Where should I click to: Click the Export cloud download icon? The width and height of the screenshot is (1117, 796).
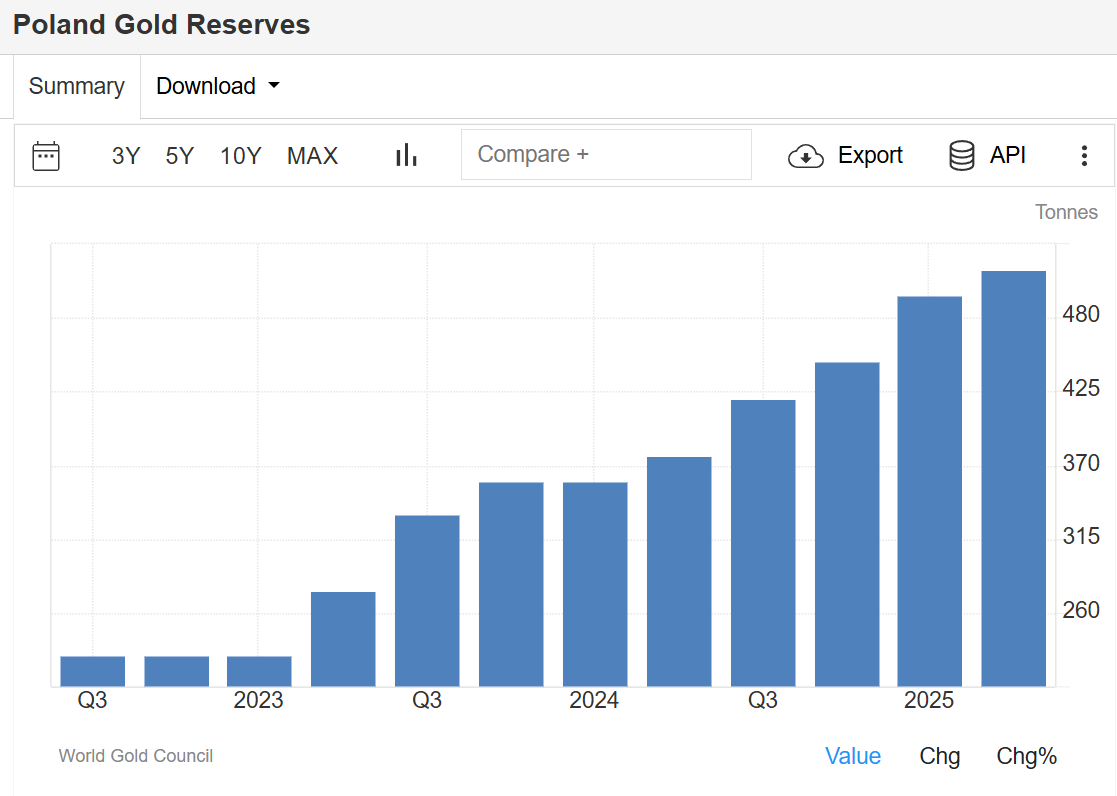pos(805,156)
